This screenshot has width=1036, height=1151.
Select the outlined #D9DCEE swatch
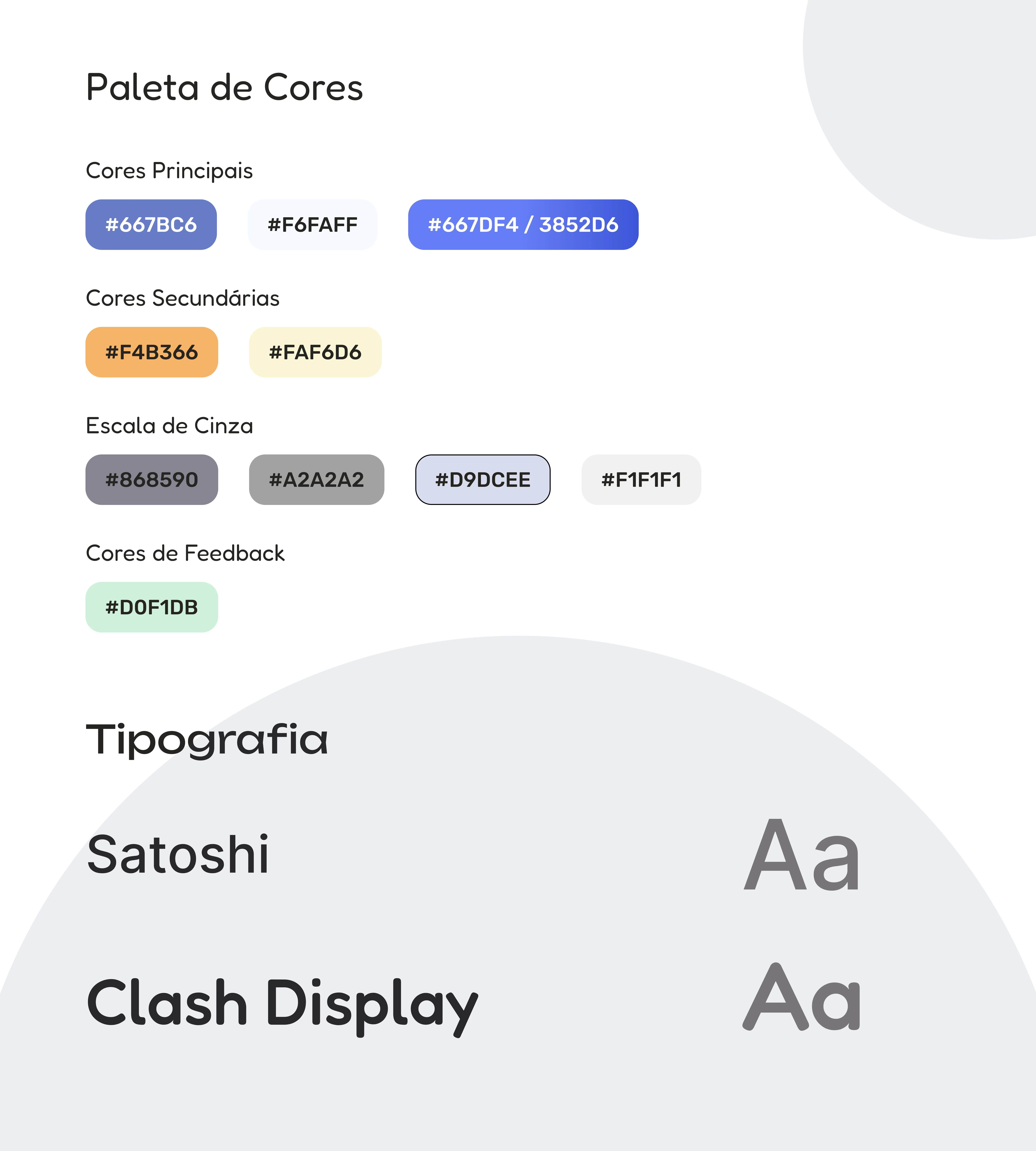(483, 480)
